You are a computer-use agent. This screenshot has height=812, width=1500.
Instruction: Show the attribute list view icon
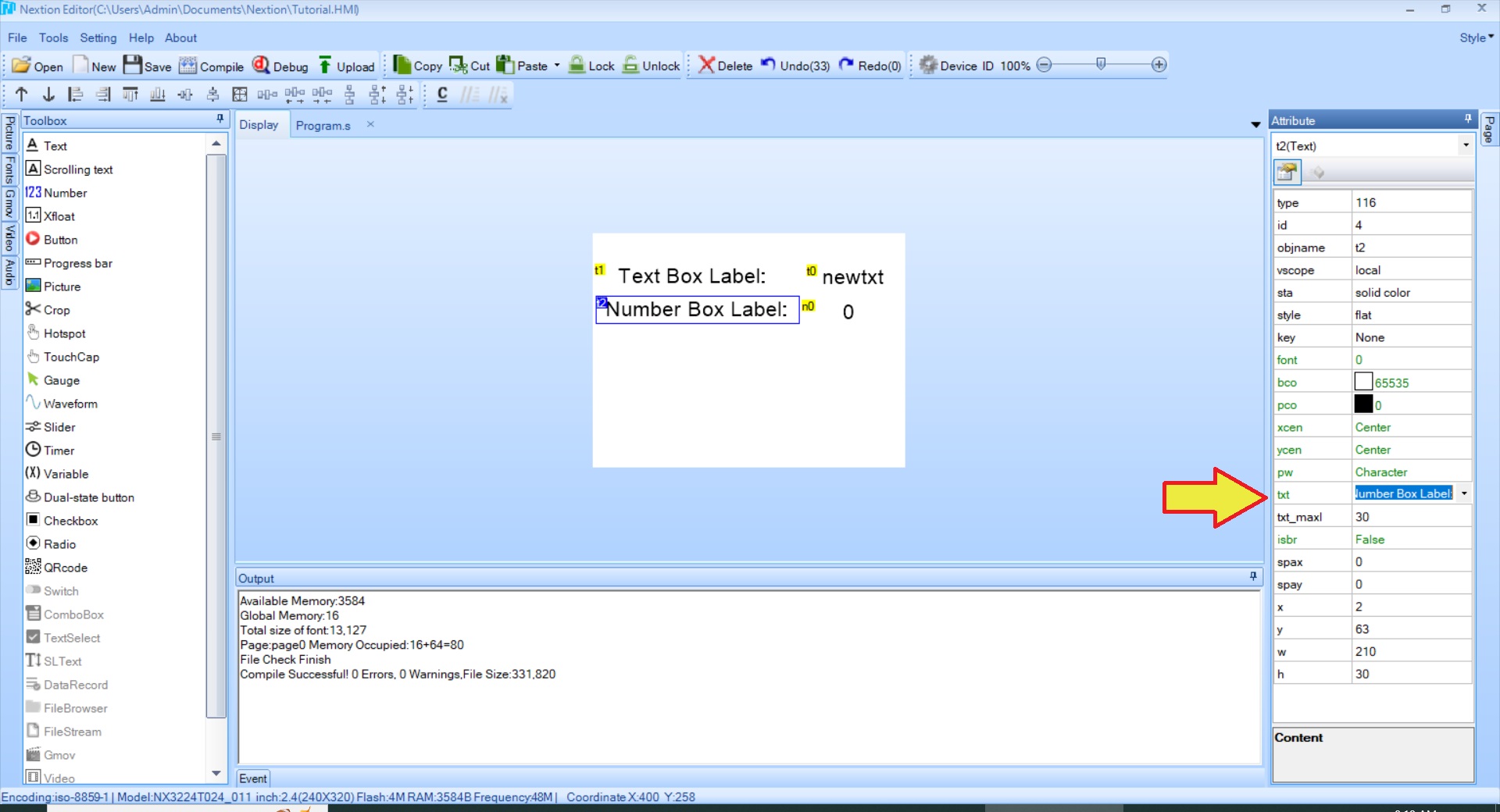point(1287,172)
